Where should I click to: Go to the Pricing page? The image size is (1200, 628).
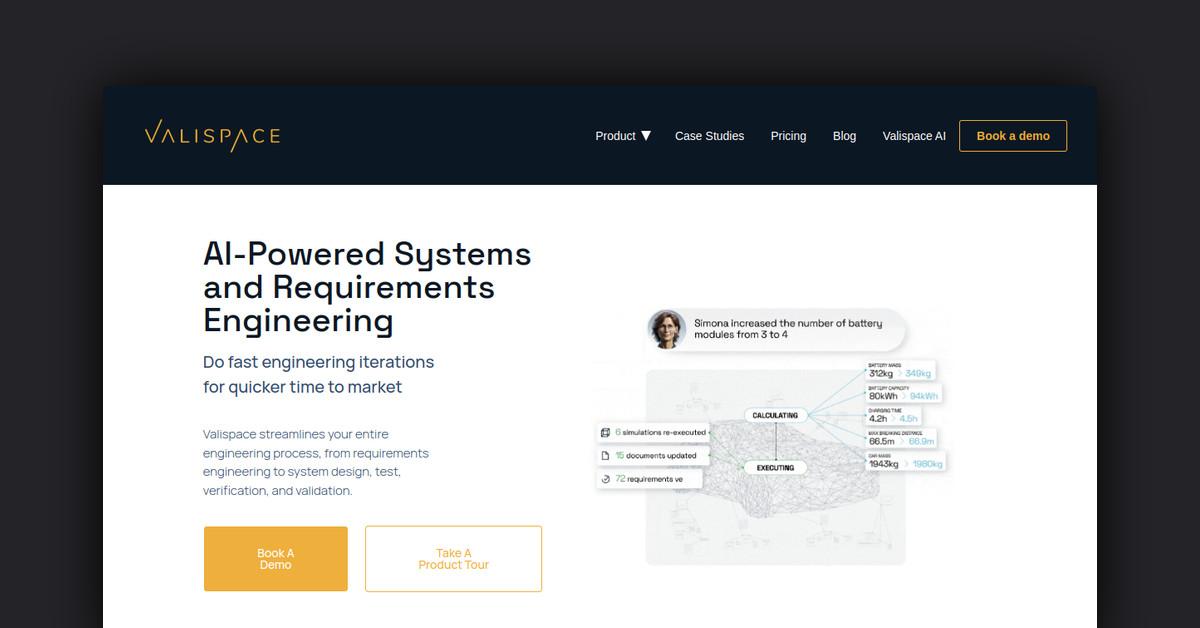[788, 136]
